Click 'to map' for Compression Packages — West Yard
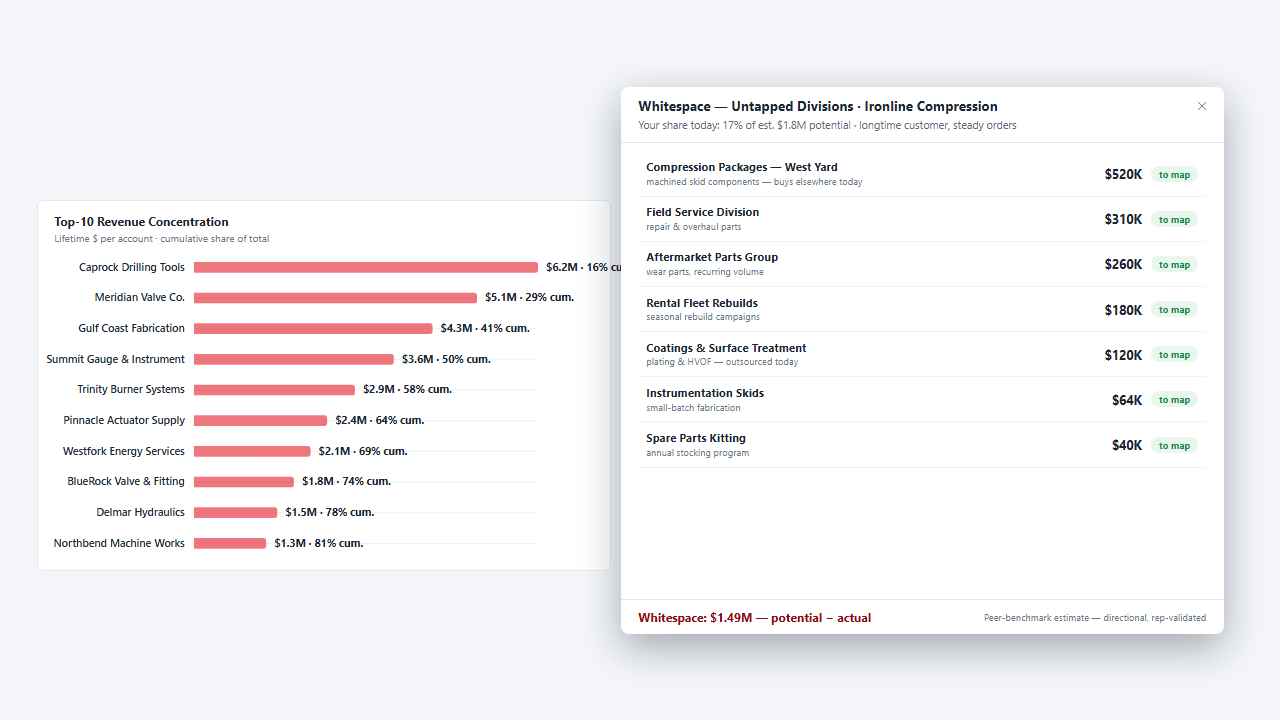Image resolution: width=1280 pixels, height=720 pixels. click(1174, 175)
